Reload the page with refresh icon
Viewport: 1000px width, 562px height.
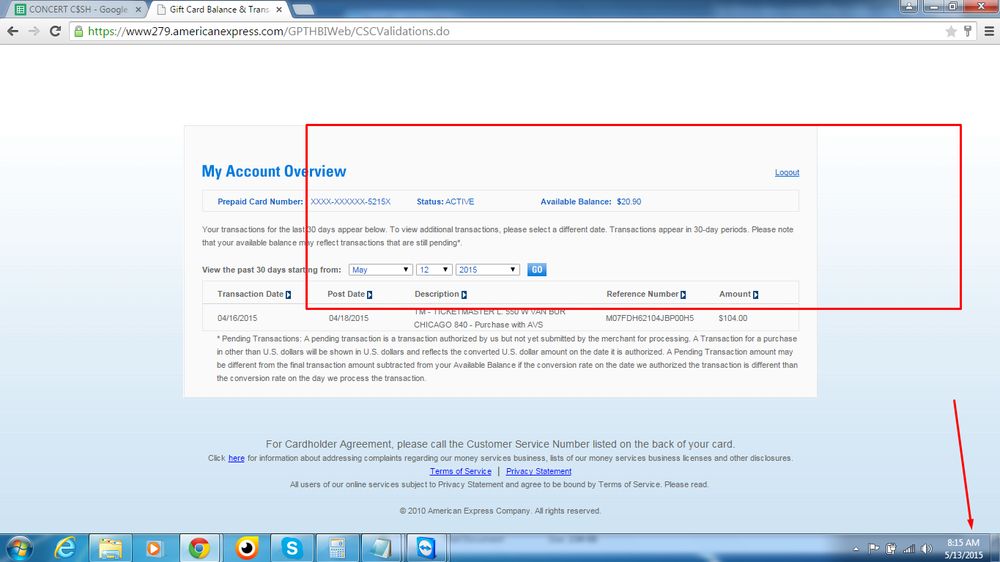(55, 31)
